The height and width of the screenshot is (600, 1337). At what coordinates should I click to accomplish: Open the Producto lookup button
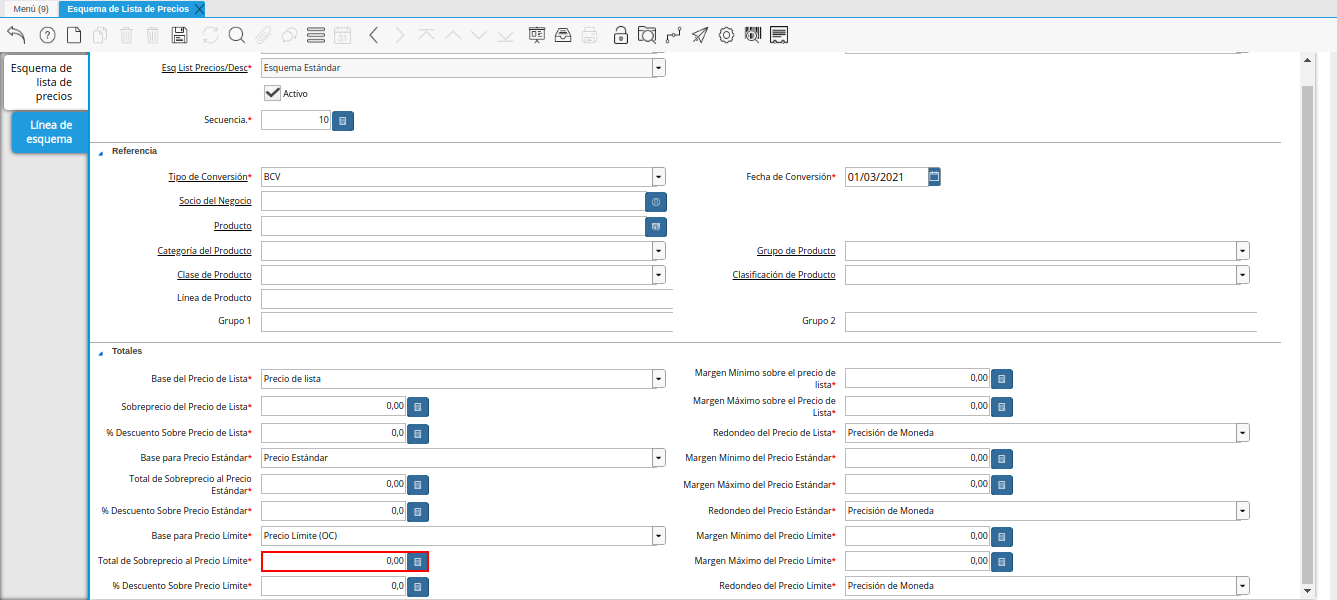656,227
